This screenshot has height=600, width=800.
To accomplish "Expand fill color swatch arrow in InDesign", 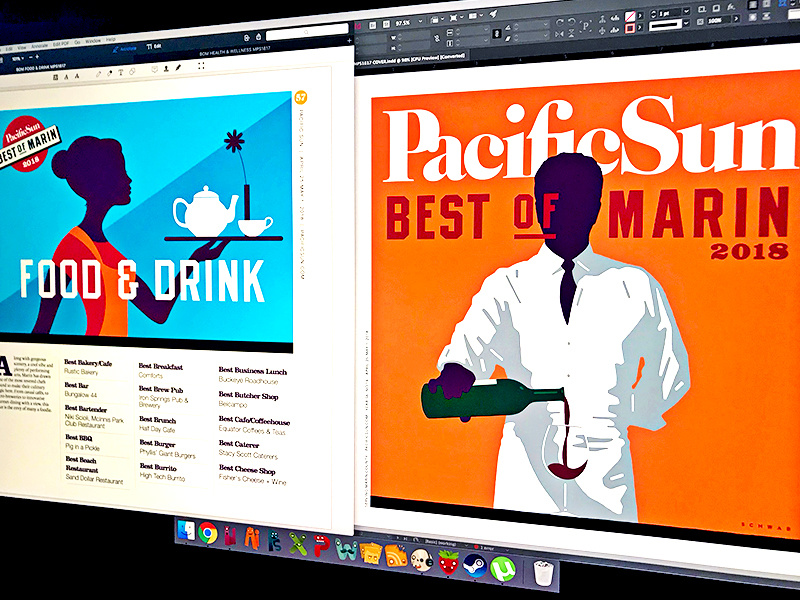I will pos(640,16).
